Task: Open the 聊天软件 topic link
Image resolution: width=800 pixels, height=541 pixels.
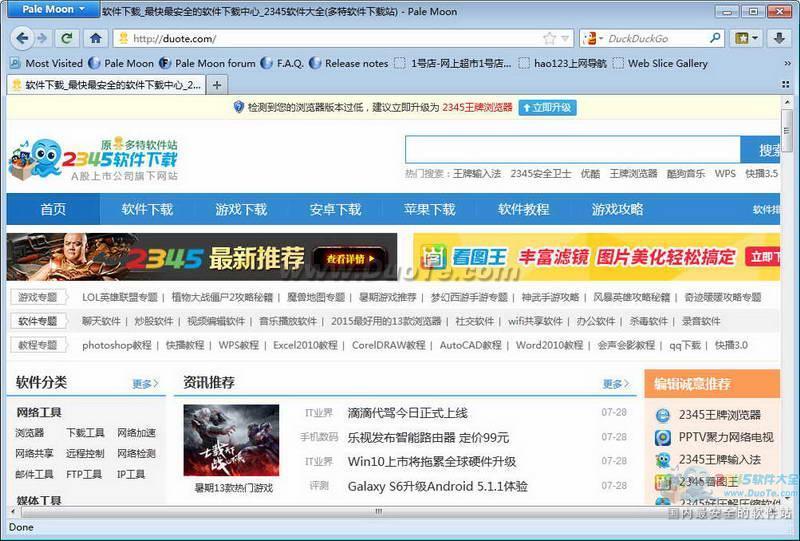Action: pyautogui.click(x=101, y=321)
